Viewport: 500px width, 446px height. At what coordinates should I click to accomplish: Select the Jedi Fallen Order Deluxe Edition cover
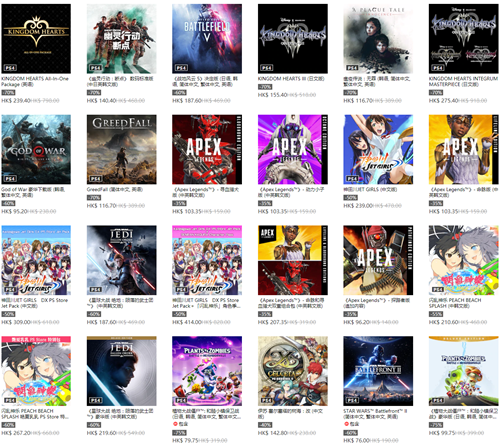point(122,371)
